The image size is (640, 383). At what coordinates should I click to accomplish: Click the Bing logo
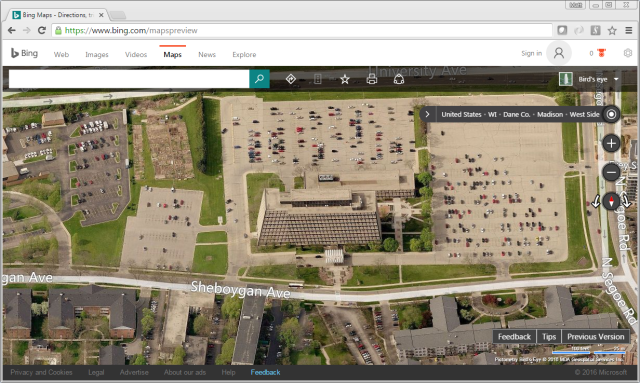(24, 53)
